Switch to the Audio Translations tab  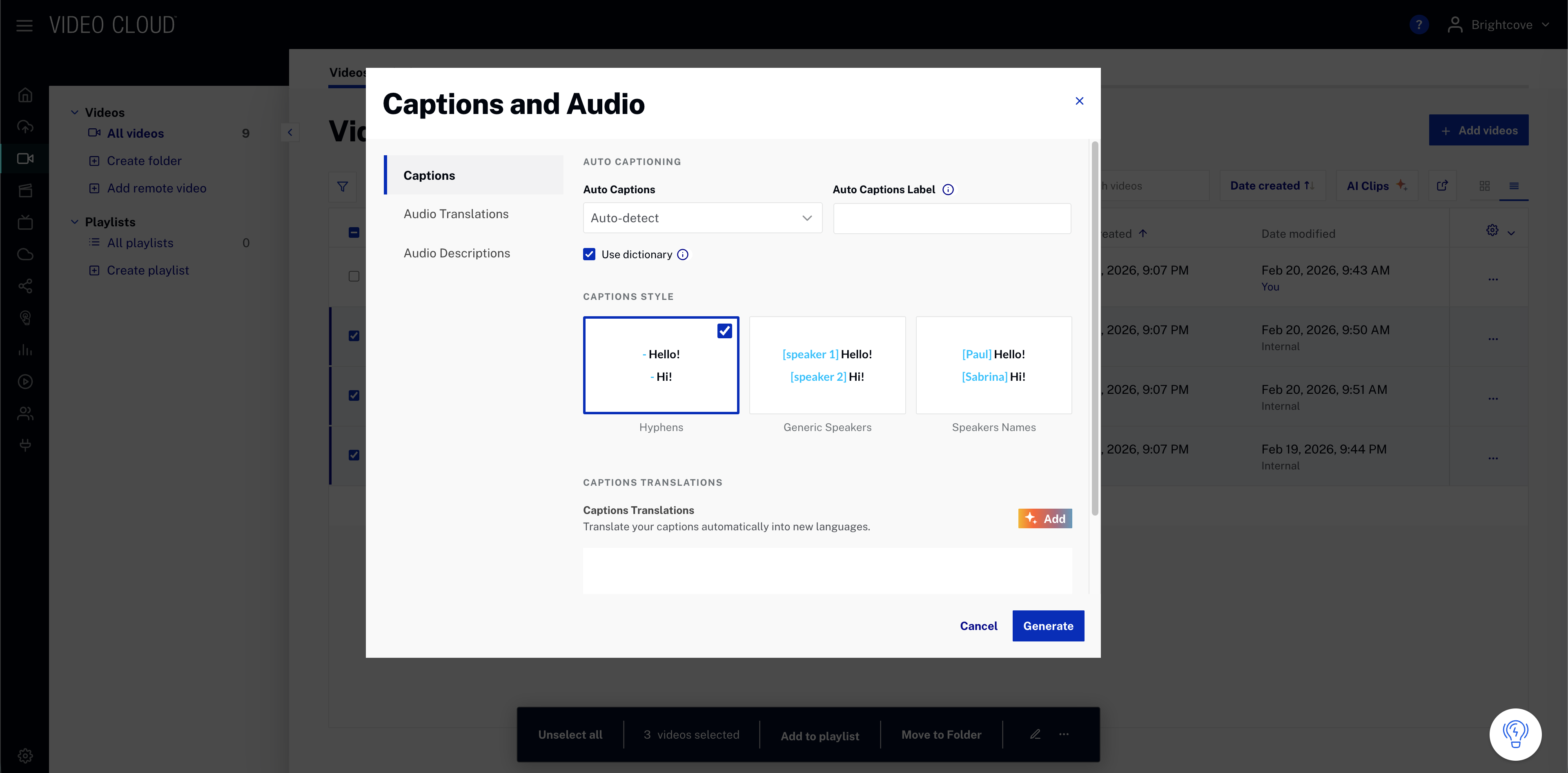click(x=456, y=213)
